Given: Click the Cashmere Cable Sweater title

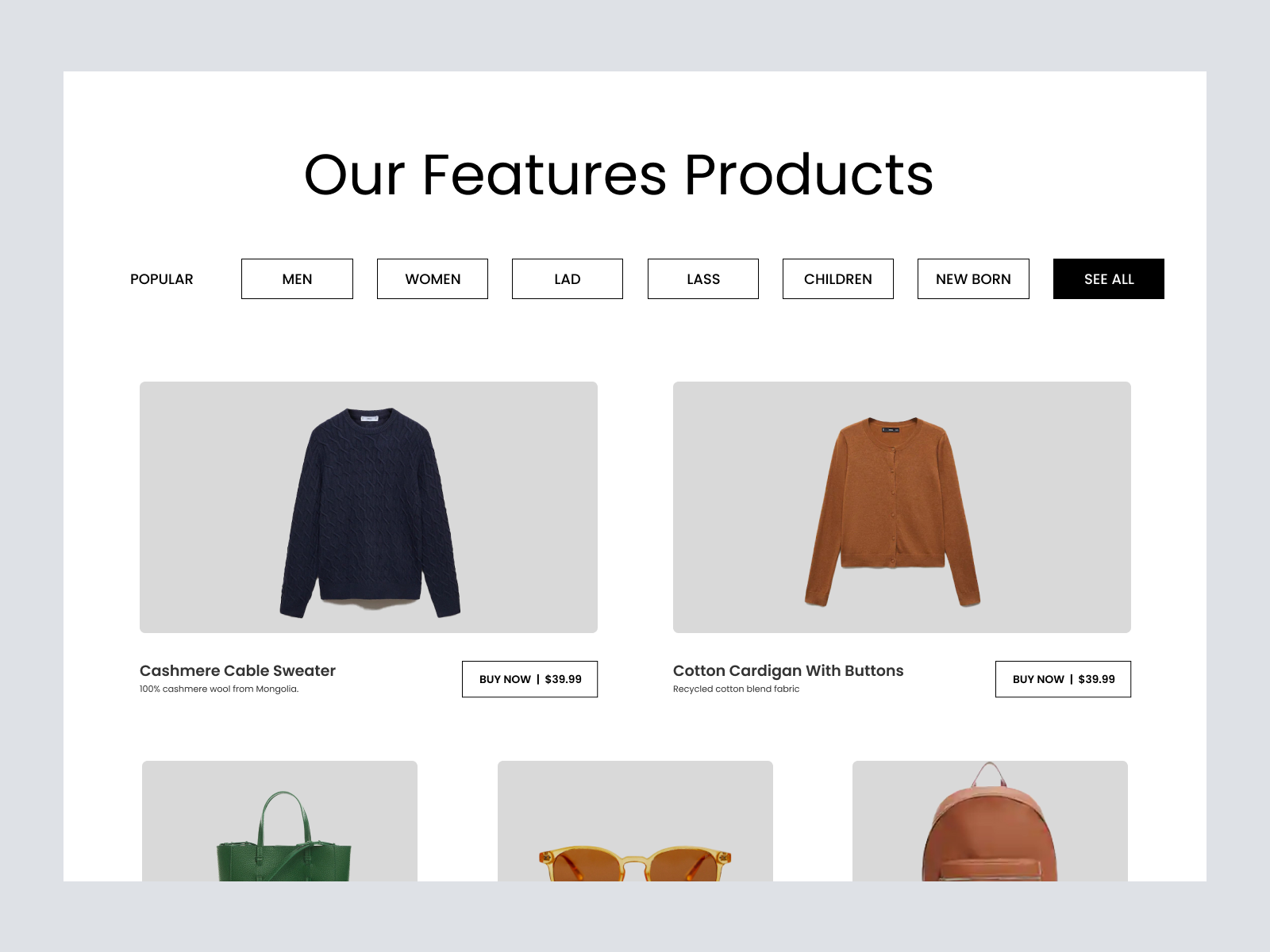Looking at the screenshot, I should pyautogui.click(x=237, y=670).
